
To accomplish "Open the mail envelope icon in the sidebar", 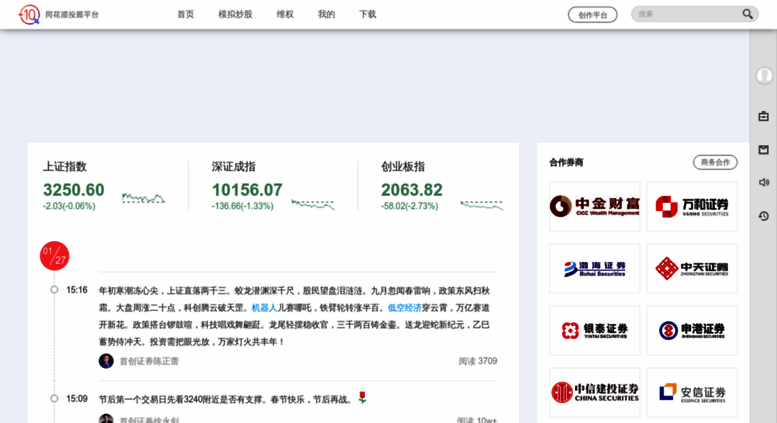I will click(764, 150).
